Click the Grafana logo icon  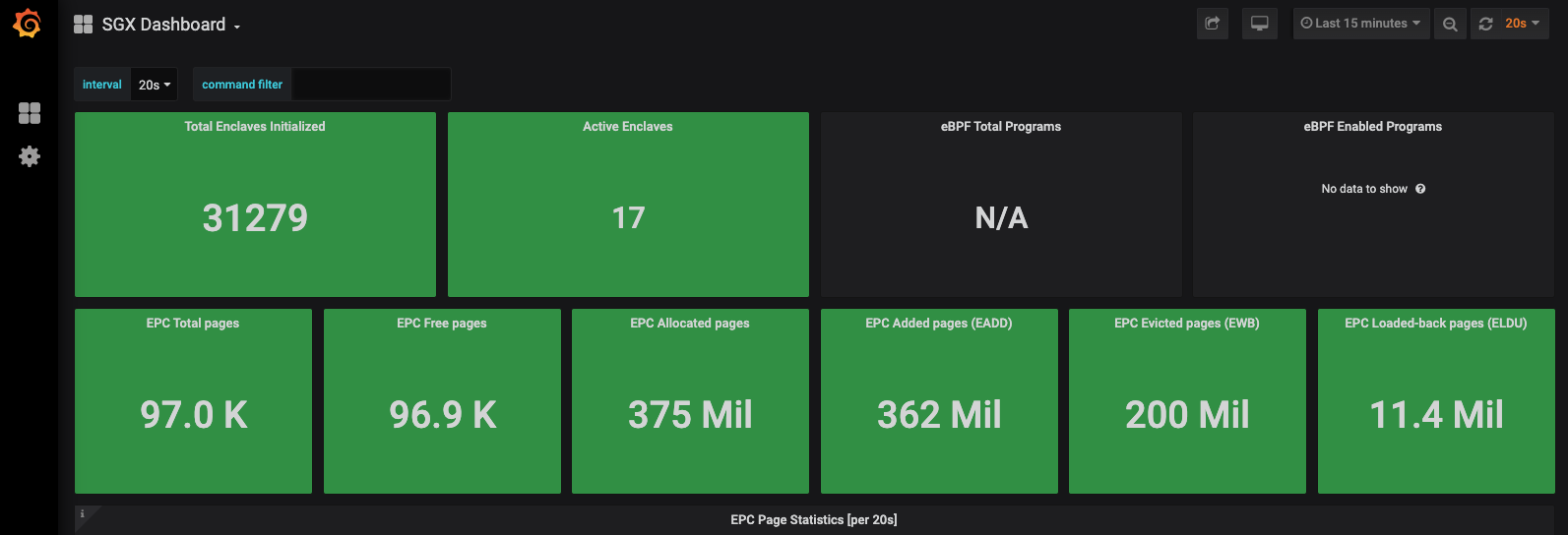point(28,23)
